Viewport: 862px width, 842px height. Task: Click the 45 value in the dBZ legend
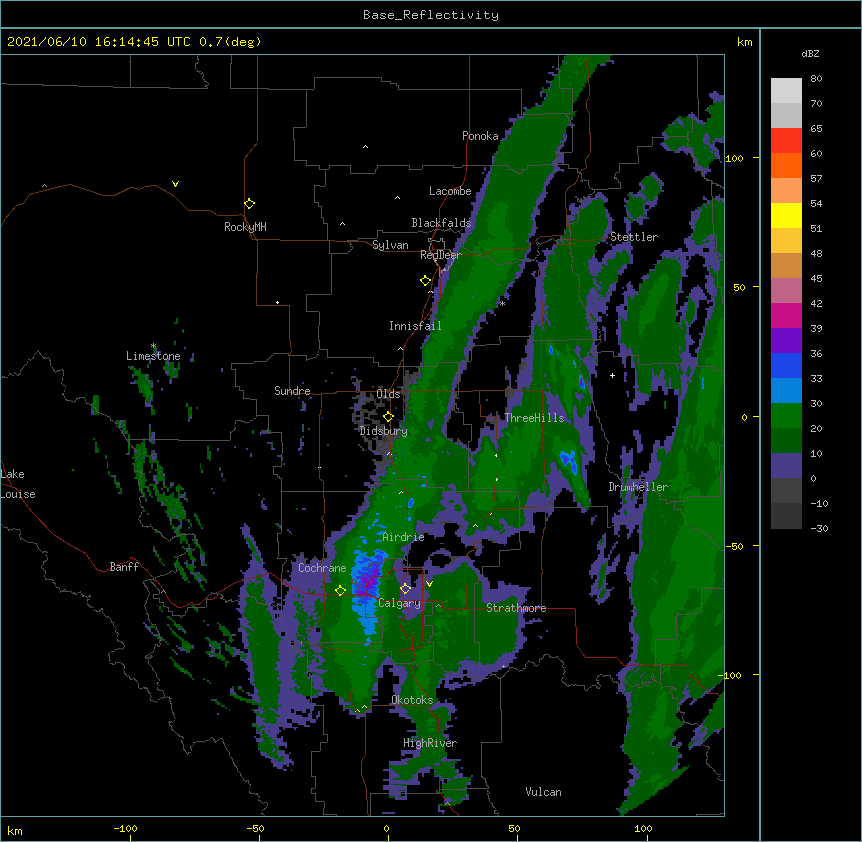click(x=816, y=279)
